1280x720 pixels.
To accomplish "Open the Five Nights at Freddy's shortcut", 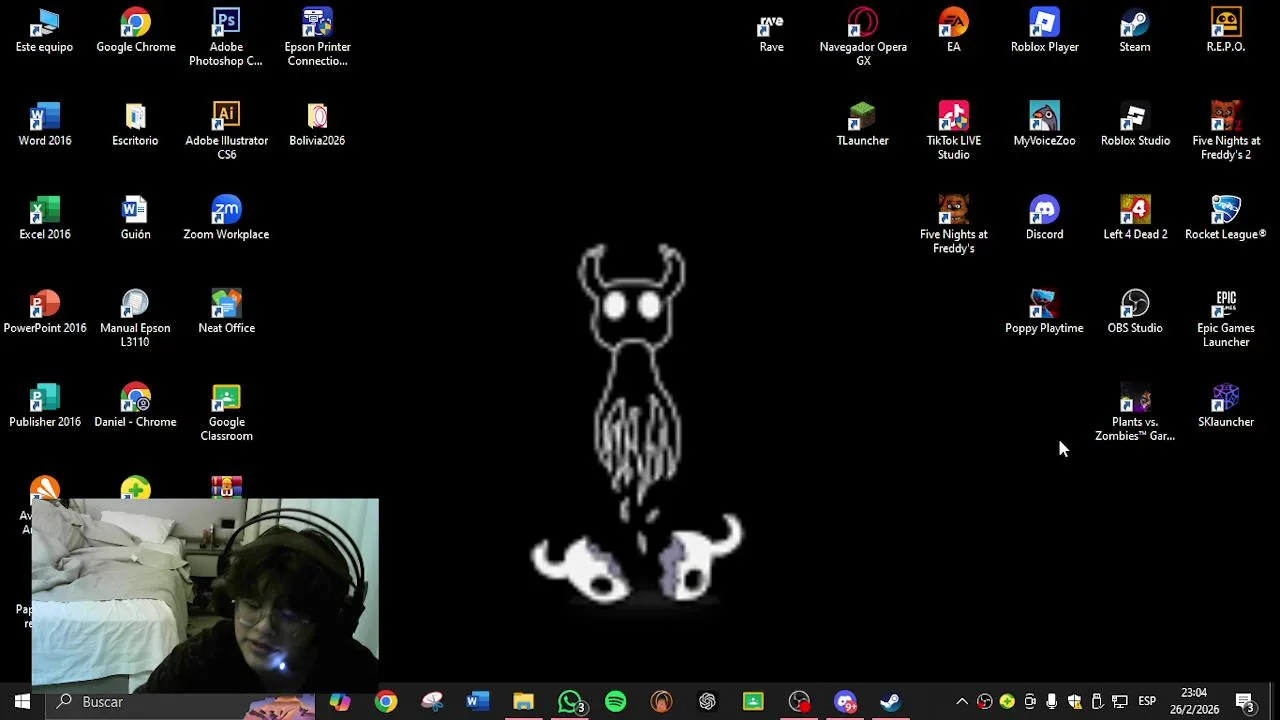I will 953,226.
